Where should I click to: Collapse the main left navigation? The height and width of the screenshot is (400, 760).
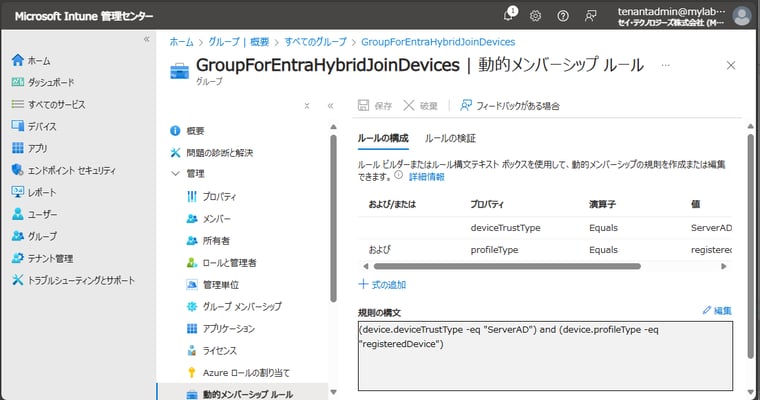point(147,39)
